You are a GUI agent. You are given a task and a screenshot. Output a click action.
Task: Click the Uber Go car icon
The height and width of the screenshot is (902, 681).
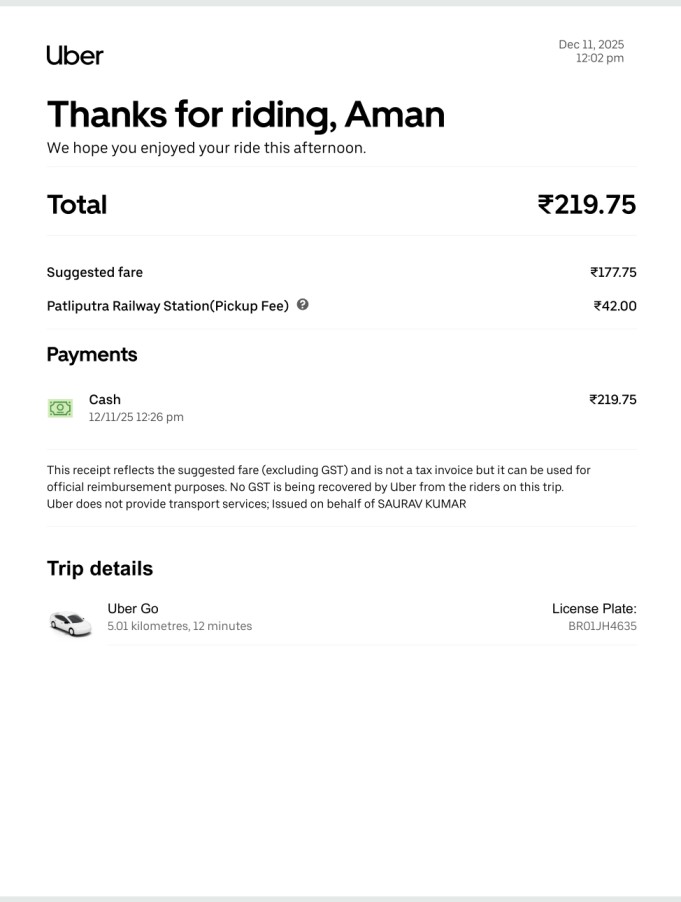click(x=70, y=623)
